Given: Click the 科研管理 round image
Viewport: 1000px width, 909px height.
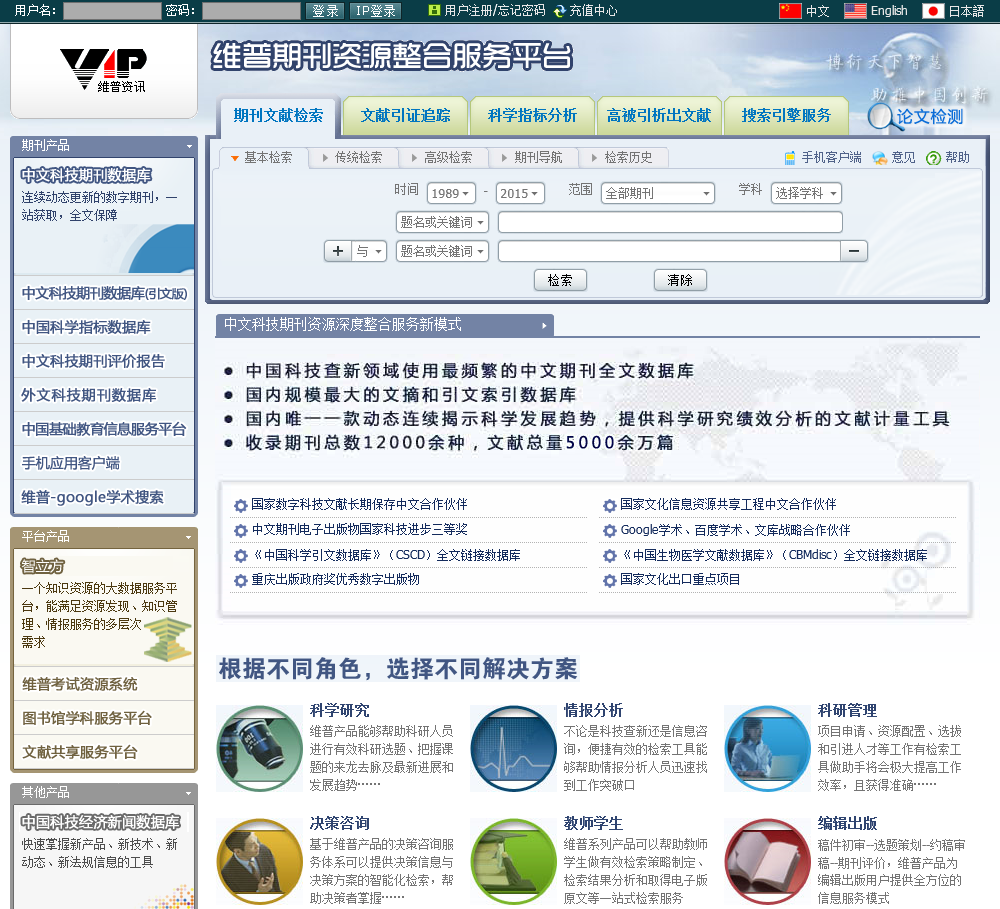Looking at the screenshot, I should tap(767, 748).
